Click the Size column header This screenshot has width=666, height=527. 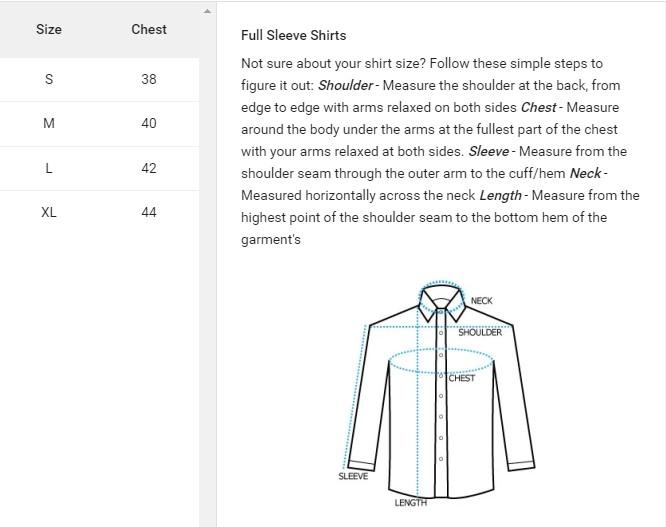49,29
